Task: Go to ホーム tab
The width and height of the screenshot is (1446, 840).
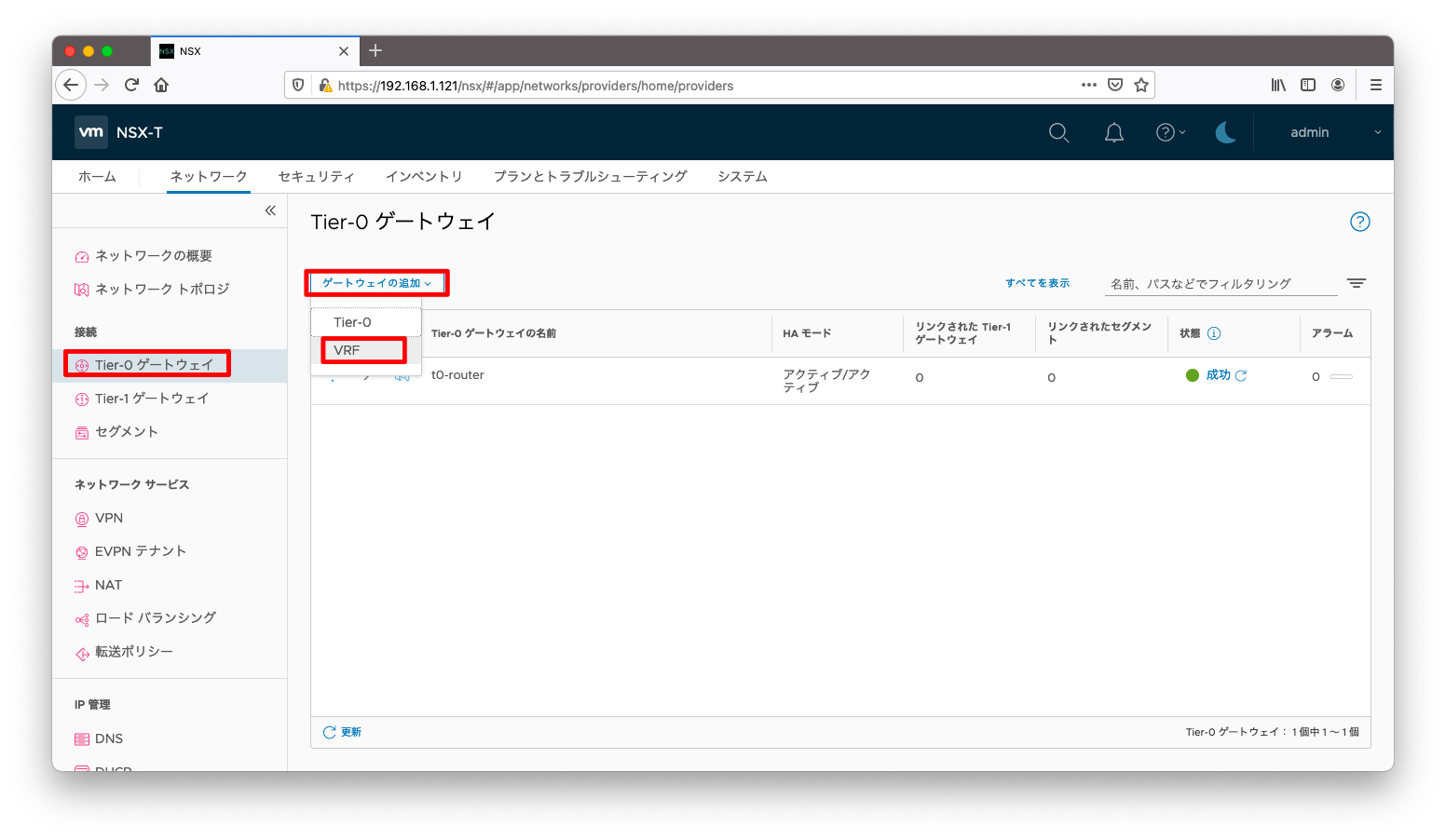Action: tap(97, 177)
